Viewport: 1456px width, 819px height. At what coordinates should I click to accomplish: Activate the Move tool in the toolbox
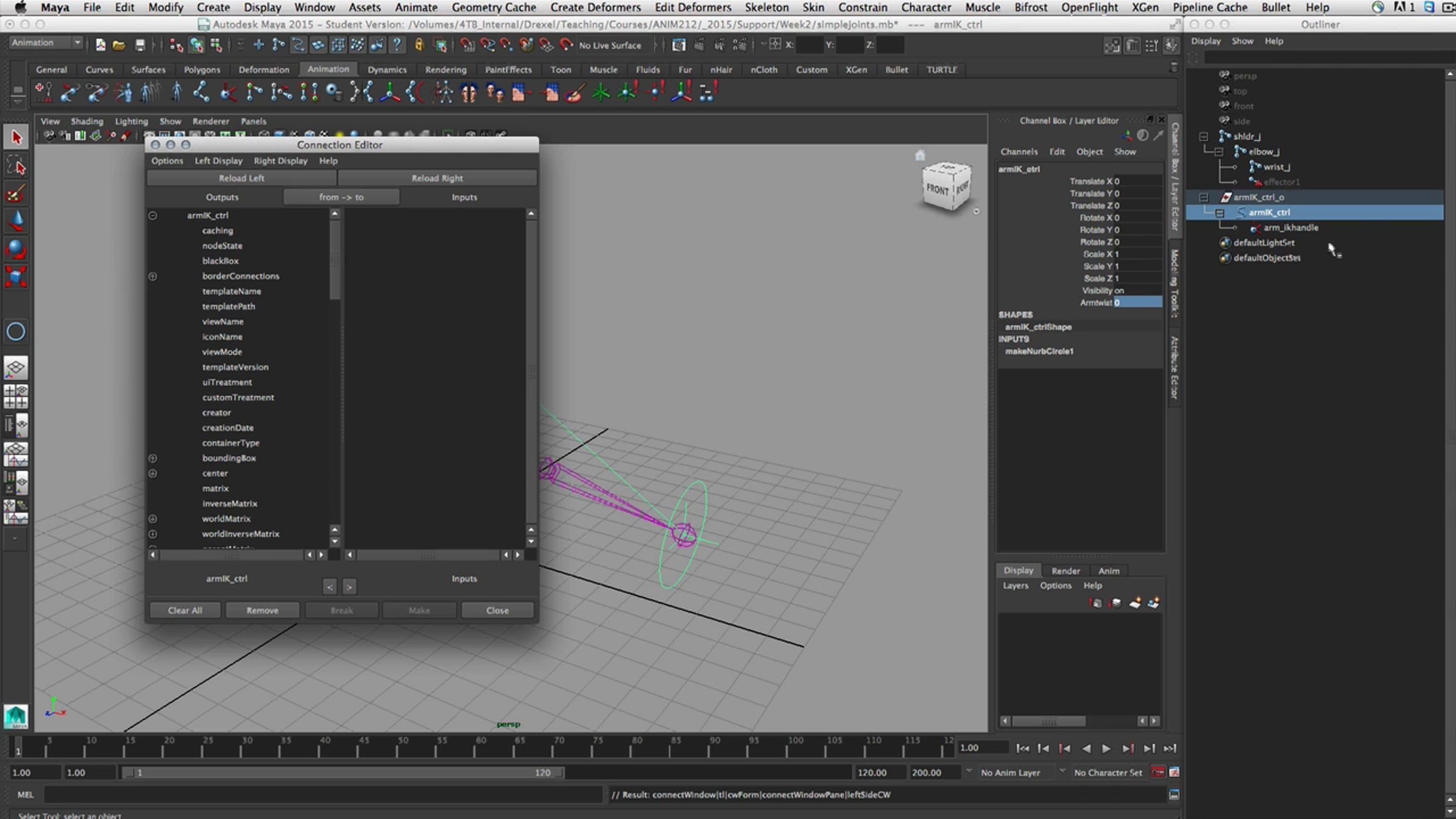coord(16,221)
